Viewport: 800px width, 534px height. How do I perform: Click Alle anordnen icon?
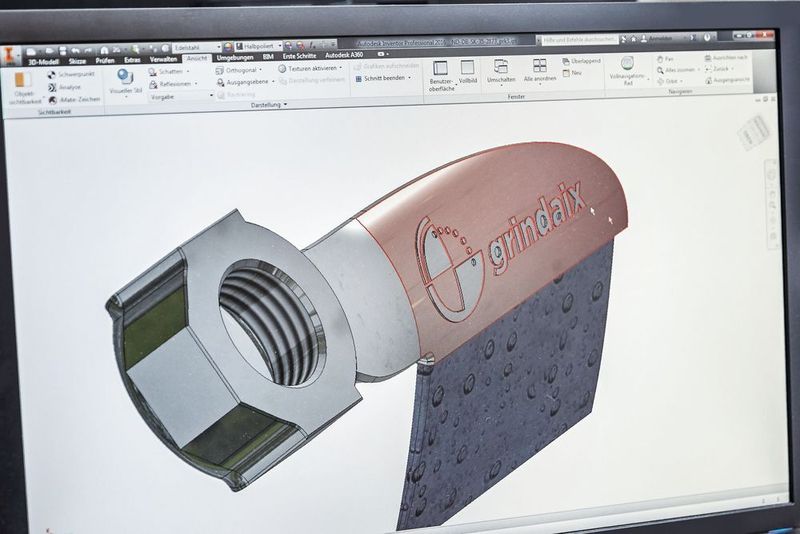coord(539,65)
